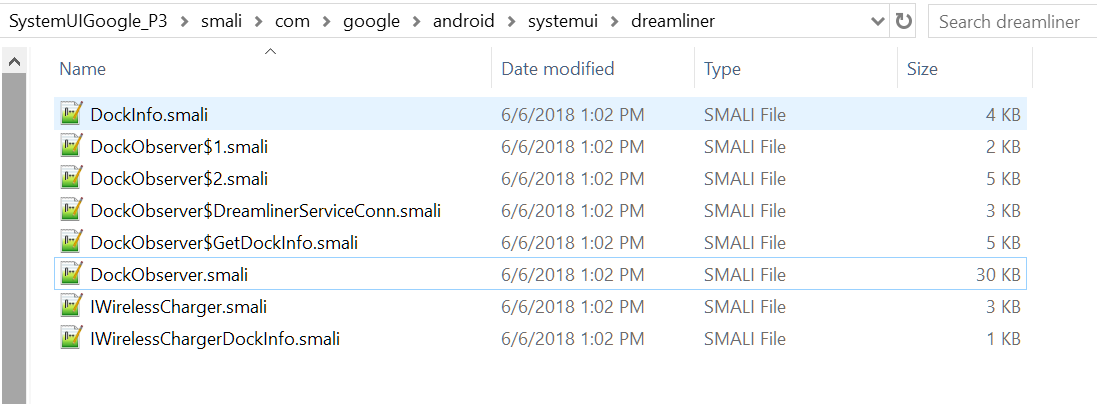Select the DockObserver.smali file icon
The height and width of the screenshot is (404, 1097).
(x=71, y=274)
